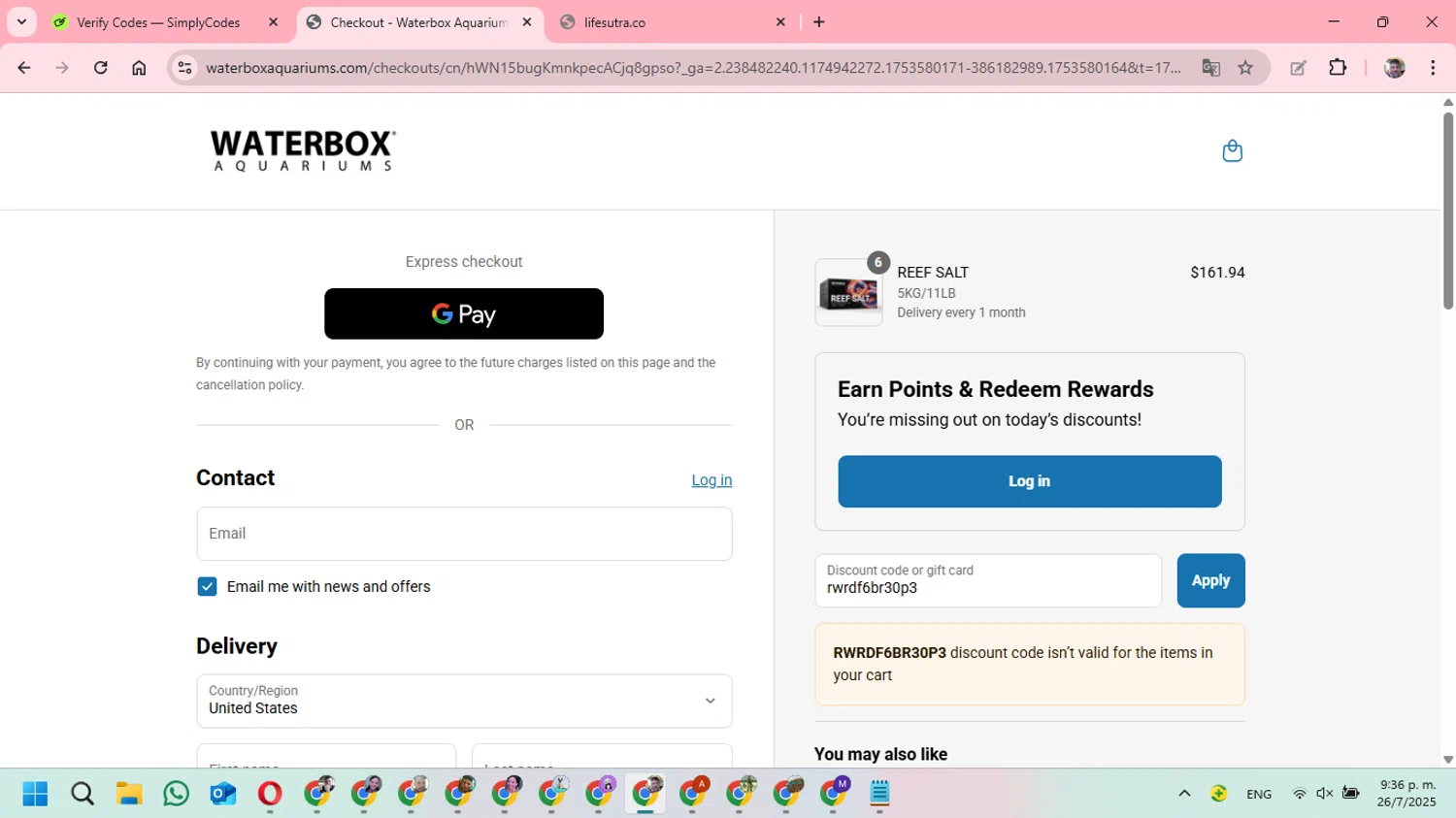Open the Windows Start menu
The height and width of the screenshot is (818, 1456).
tap(35, 794)
